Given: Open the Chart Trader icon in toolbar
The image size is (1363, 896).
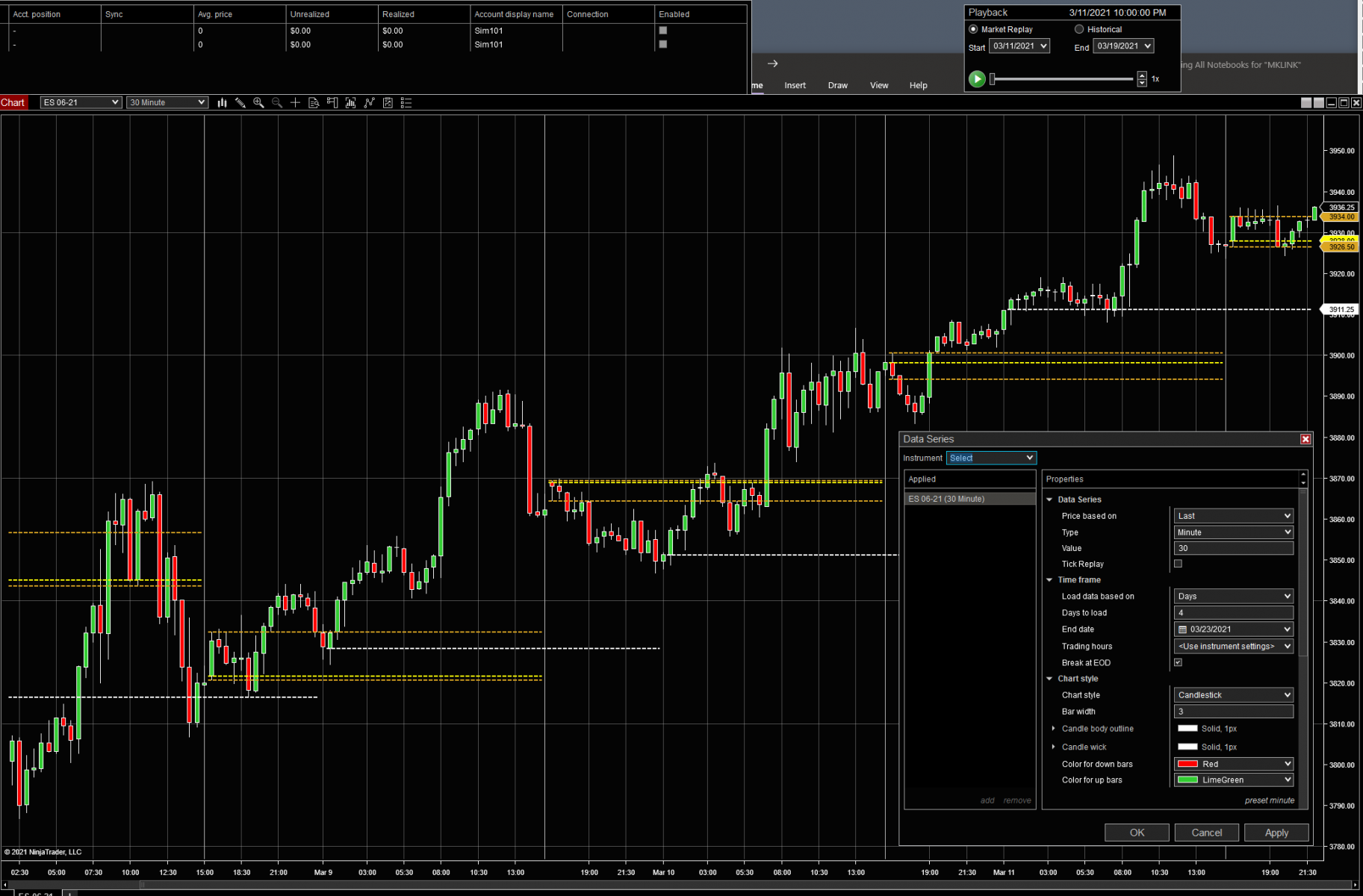Looking at the screenshot, I should tap(332, 103).
